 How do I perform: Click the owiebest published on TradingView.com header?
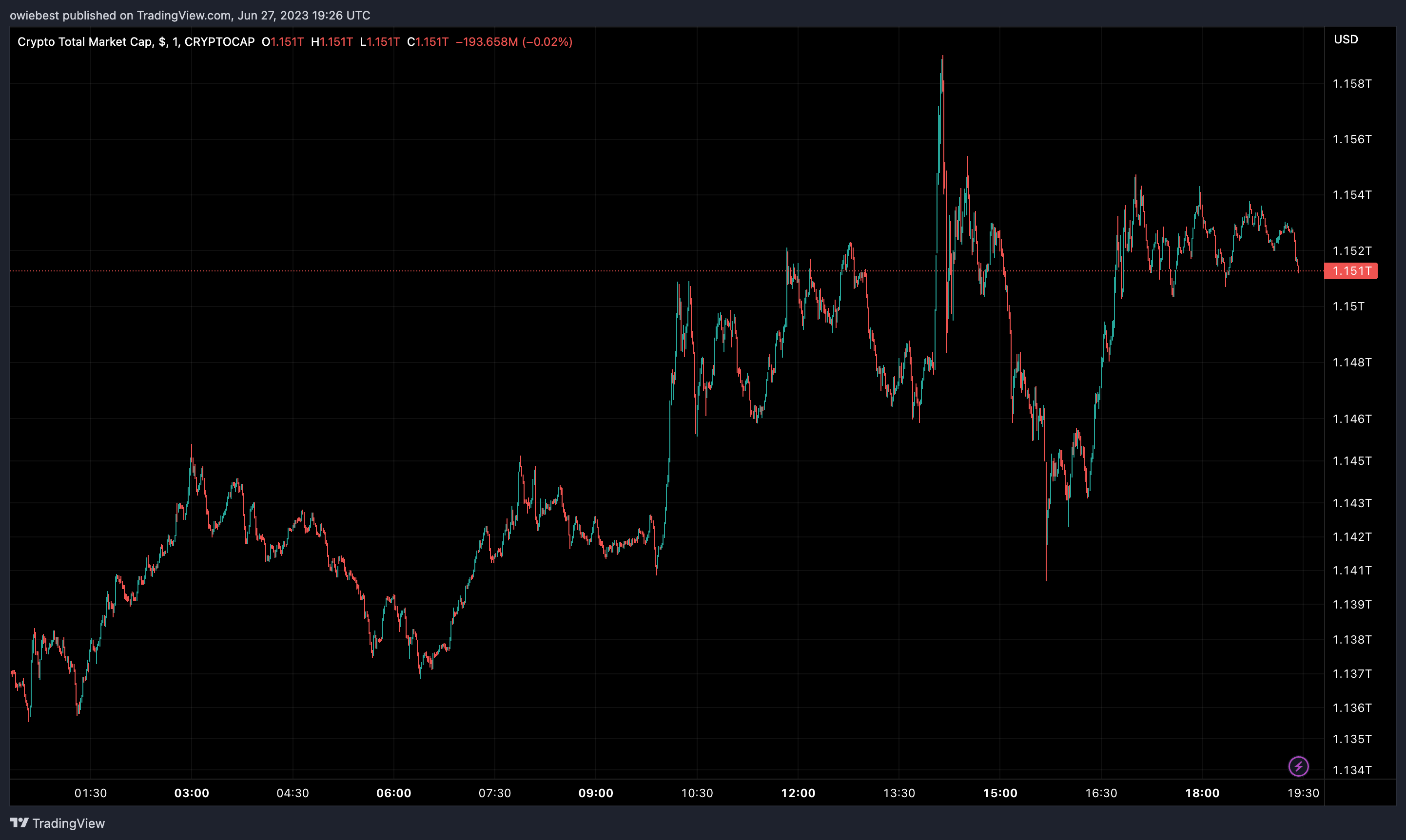(190, 15)
